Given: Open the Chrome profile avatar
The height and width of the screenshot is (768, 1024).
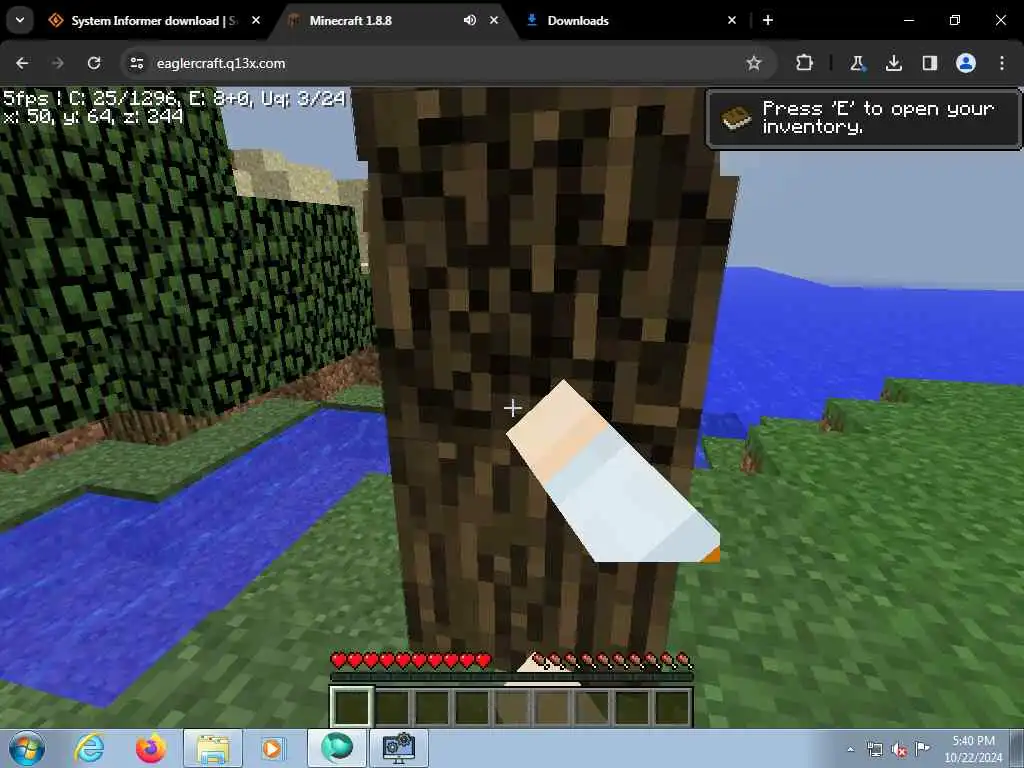Looking at the screenshot, I should click(x=966, y=63).
